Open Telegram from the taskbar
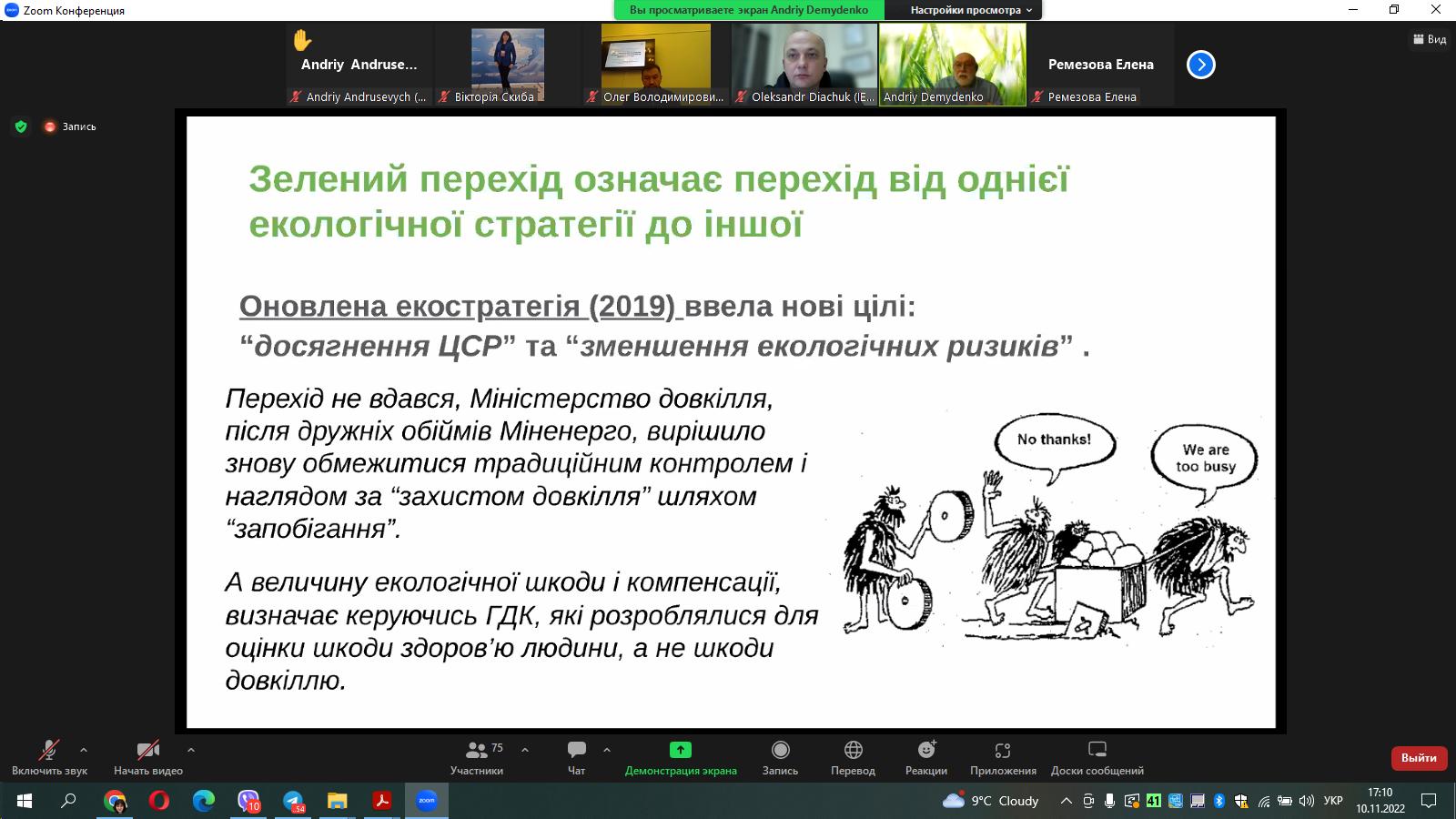Viewport: 1456px width, 819px height. (292, 802)
